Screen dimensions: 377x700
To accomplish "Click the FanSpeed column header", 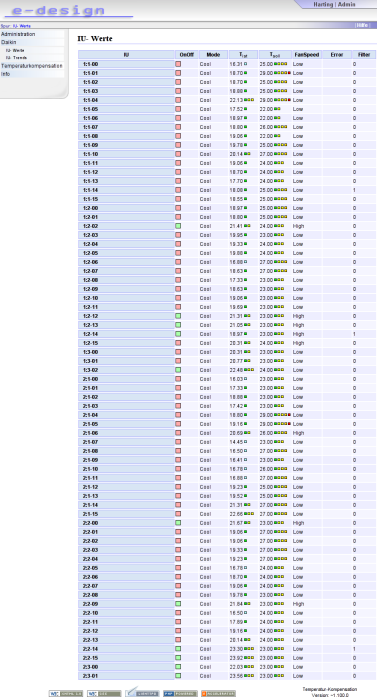I will 307,54.
